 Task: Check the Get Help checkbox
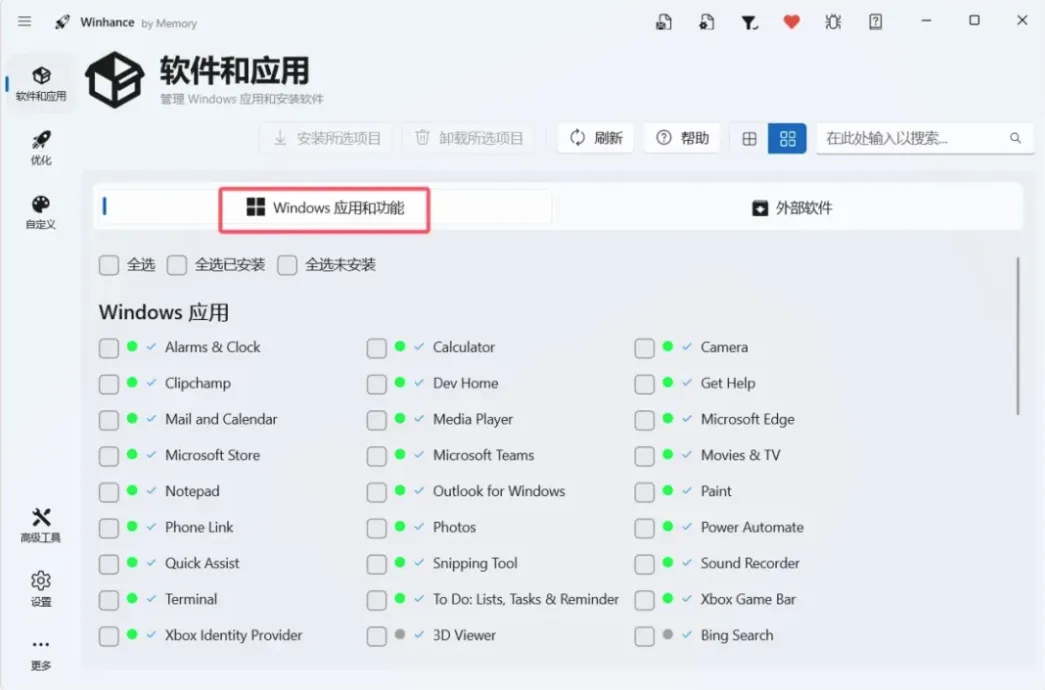coord(644,384)
